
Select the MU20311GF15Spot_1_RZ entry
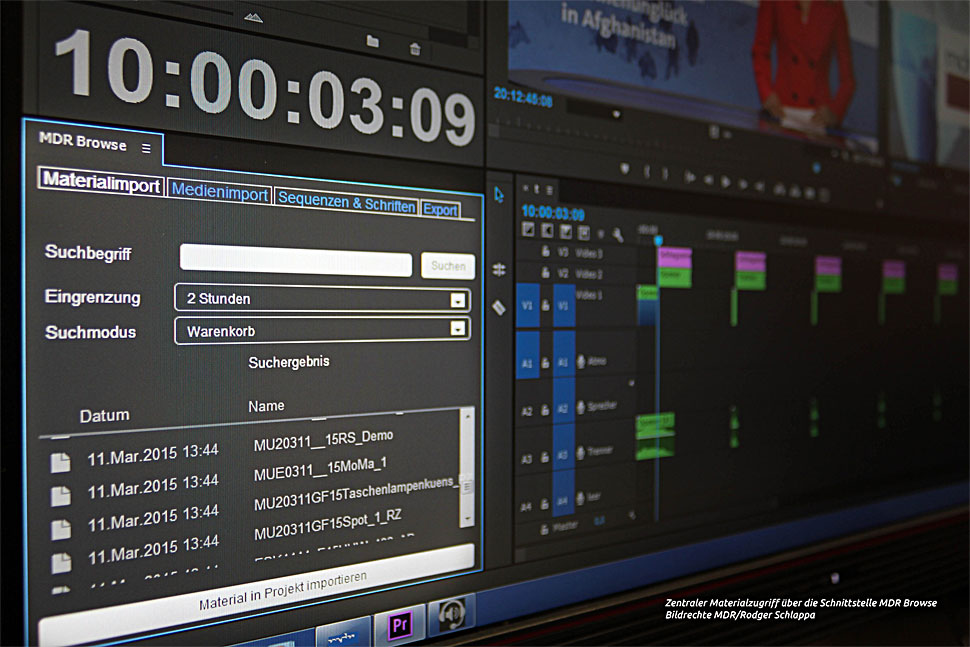[328, 525]
